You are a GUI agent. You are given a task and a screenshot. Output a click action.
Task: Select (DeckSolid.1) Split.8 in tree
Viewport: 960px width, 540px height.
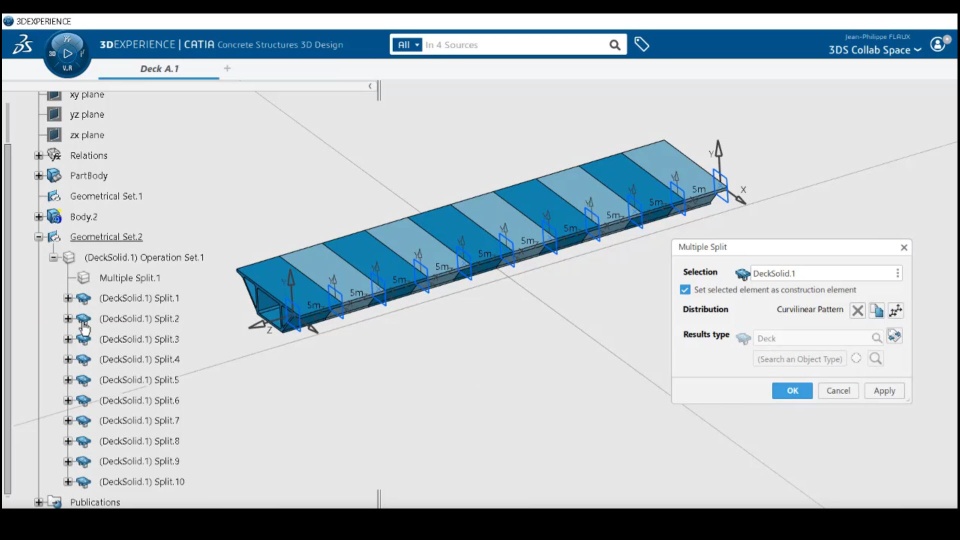(x=139, y=441)
